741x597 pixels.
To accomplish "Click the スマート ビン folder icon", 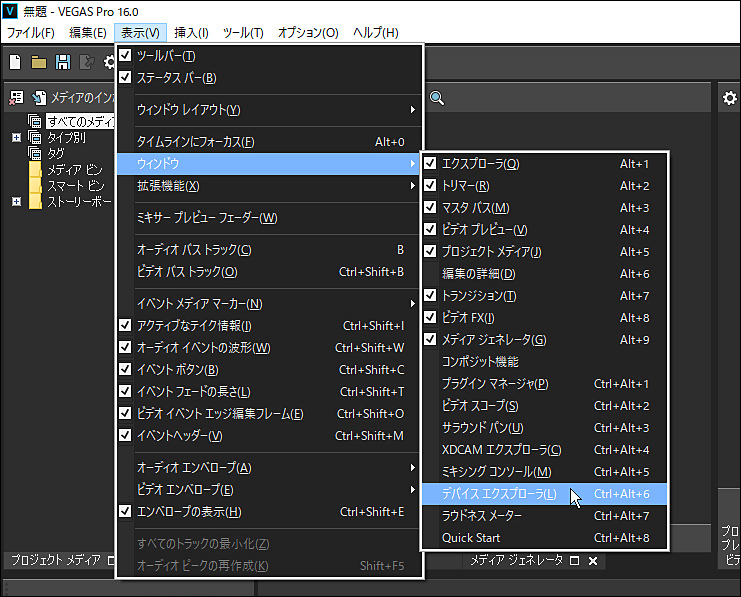I will coord(35,185).
